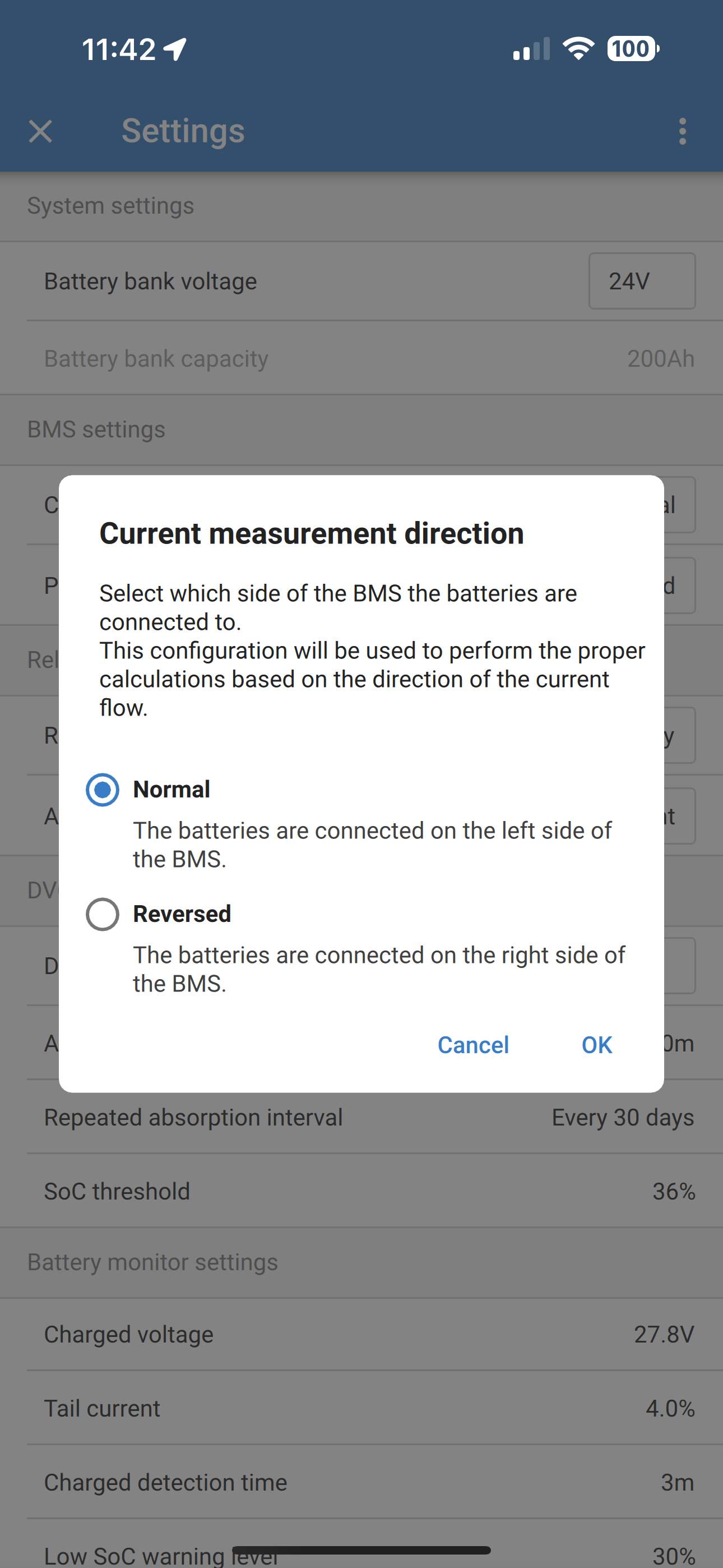Tap the time 11:42 in status bar
723x1568 pixels.
pyautogui.click(x=122, y=49)
